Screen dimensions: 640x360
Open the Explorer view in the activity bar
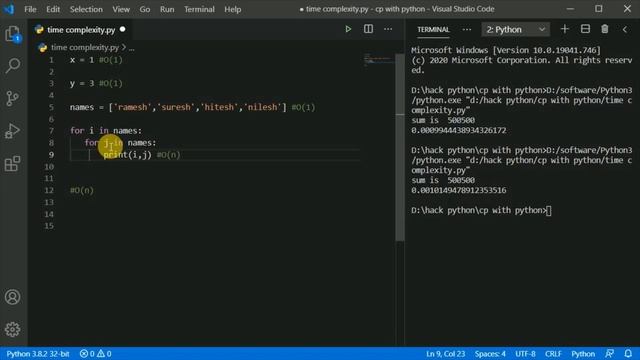pos(13,33)
